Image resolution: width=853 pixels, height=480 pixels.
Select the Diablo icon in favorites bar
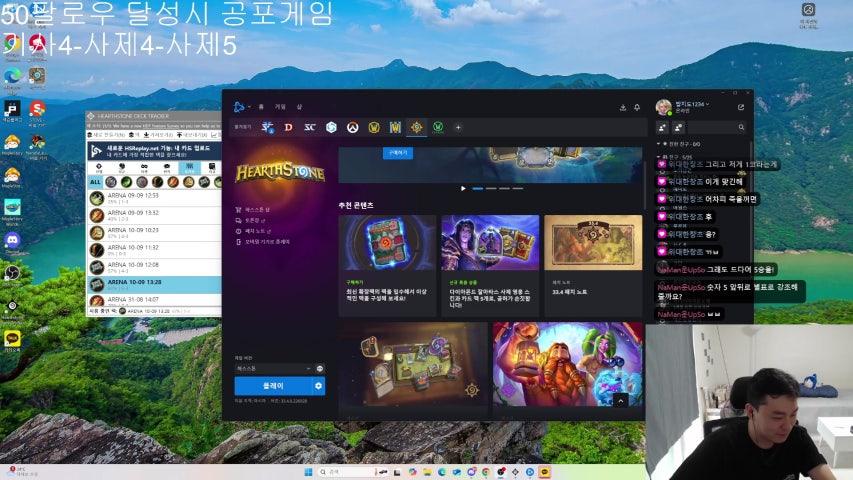(x=288, y=127)
